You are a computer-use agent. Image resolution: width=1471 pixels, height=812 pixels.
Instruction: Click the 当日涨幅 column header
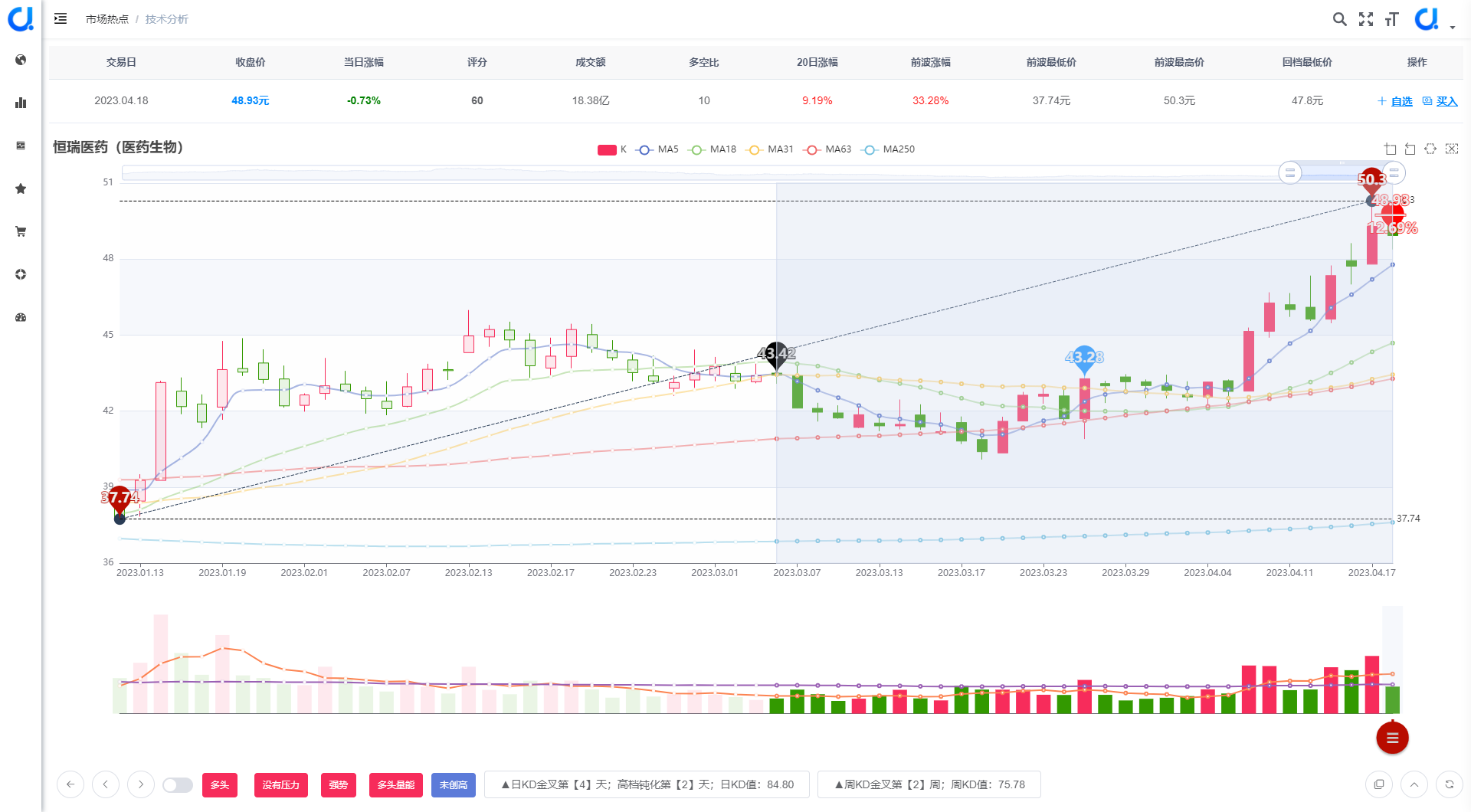click(x=364, y=62)
